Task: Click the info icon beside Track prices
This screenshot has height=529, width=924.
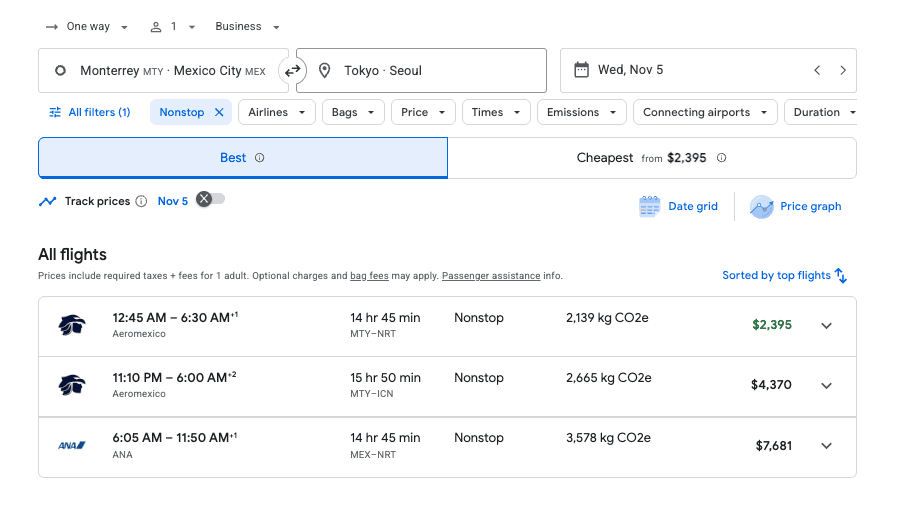Action: click(x=141, y=201)
